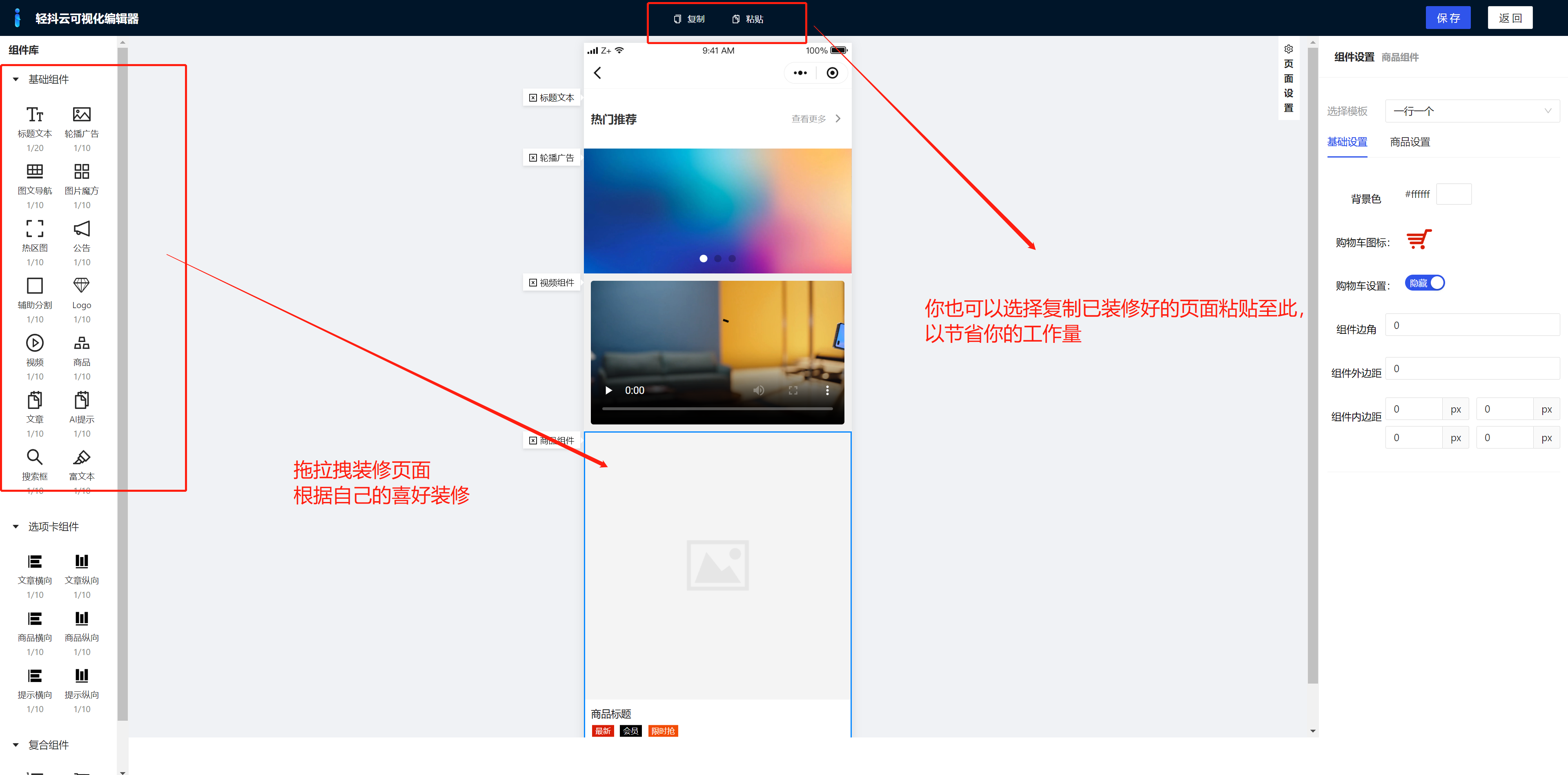The width and height of the screenshot is (1568, 775).
Task: Collapse the 选项卡组件 section
Action: click(16, 526)
